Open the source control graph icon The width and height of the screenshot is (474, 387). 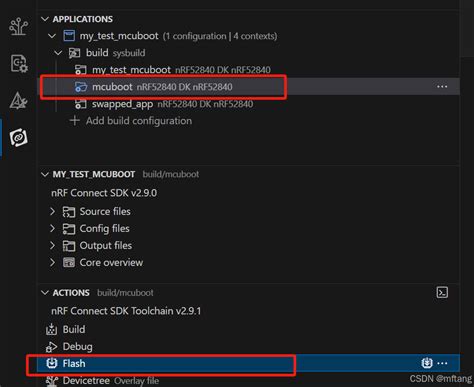click(x=18, y=27)
